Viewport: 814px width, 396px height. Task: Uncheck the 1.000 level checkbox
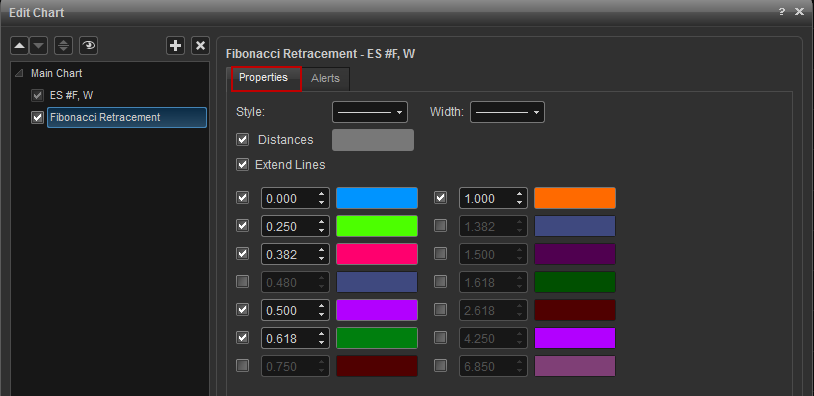440,198
